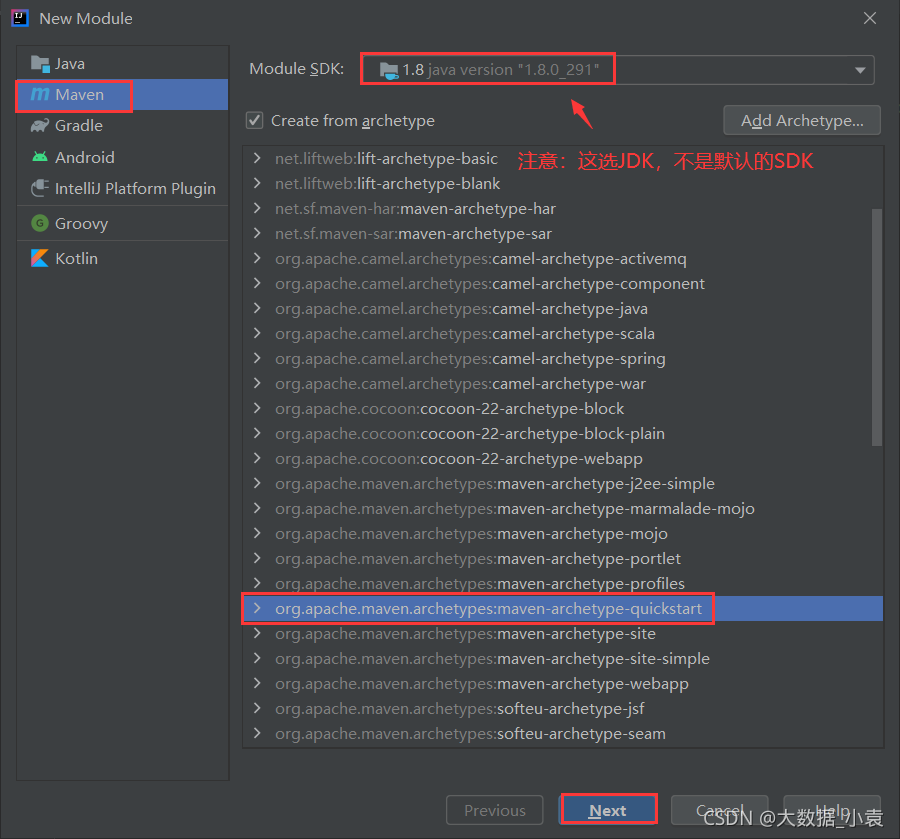Choose Kotlin module type
Viewport: 900px width, 839px height.
pyautogui.click(x=123, y=258)
